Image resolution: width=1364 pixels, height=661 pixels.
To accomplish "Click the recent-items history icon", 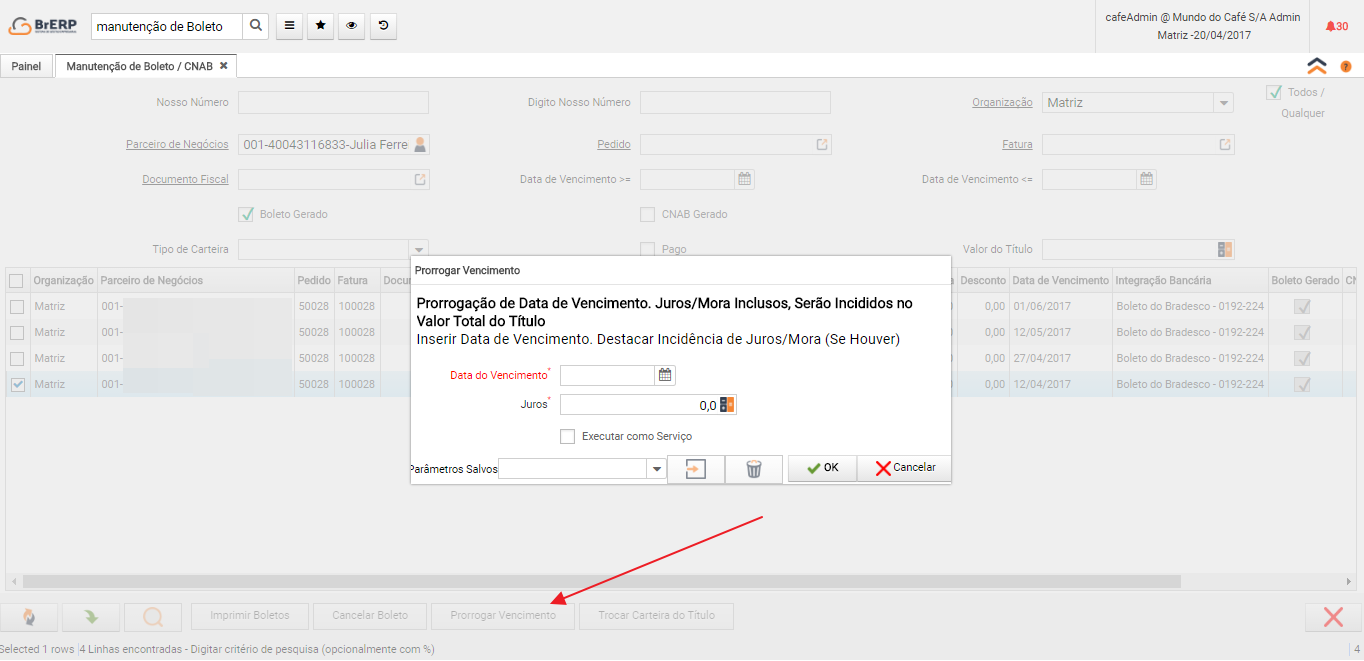I will [383, 26].
